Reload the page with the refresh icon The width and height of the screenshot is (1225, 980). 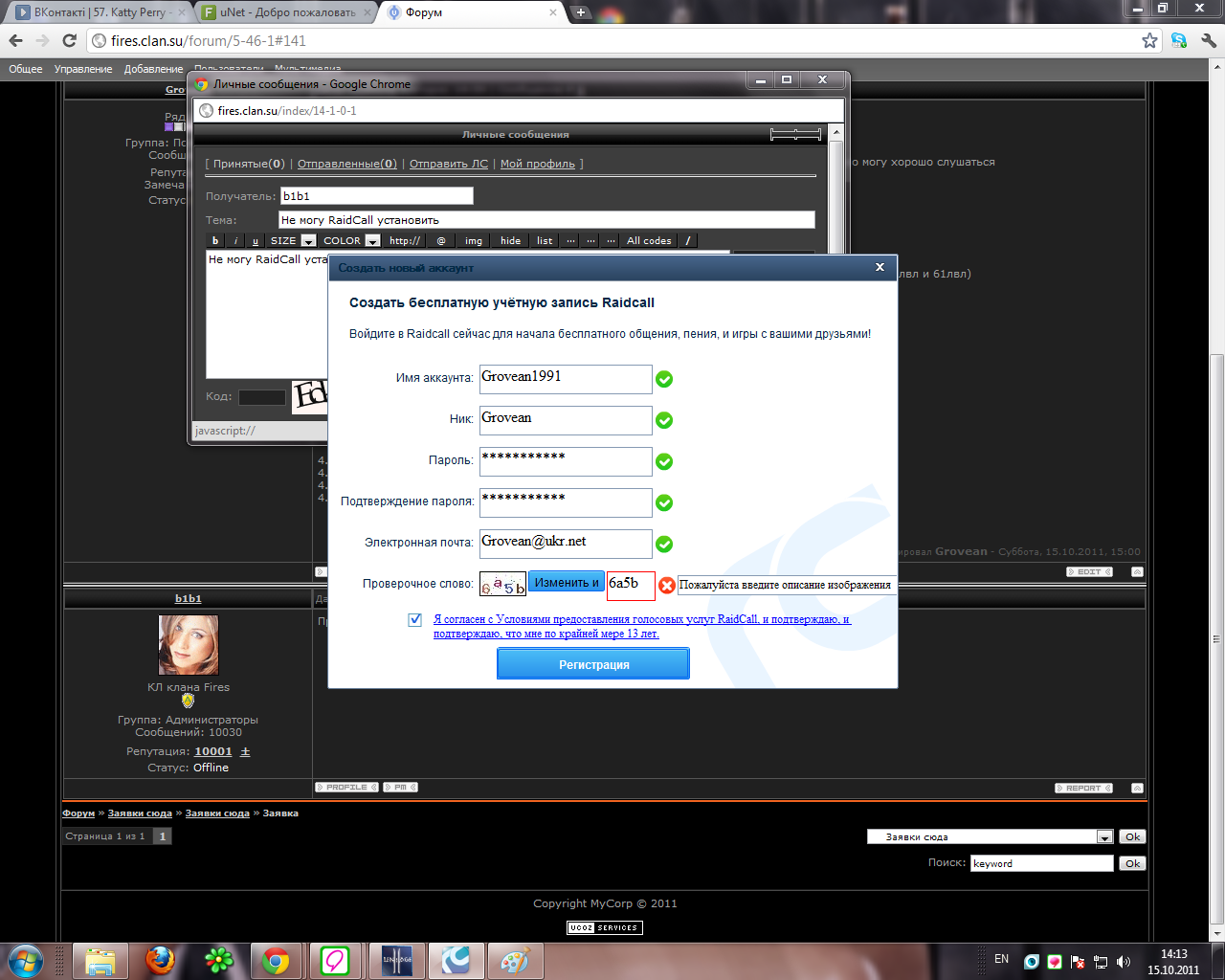click(x=69, y=40)
